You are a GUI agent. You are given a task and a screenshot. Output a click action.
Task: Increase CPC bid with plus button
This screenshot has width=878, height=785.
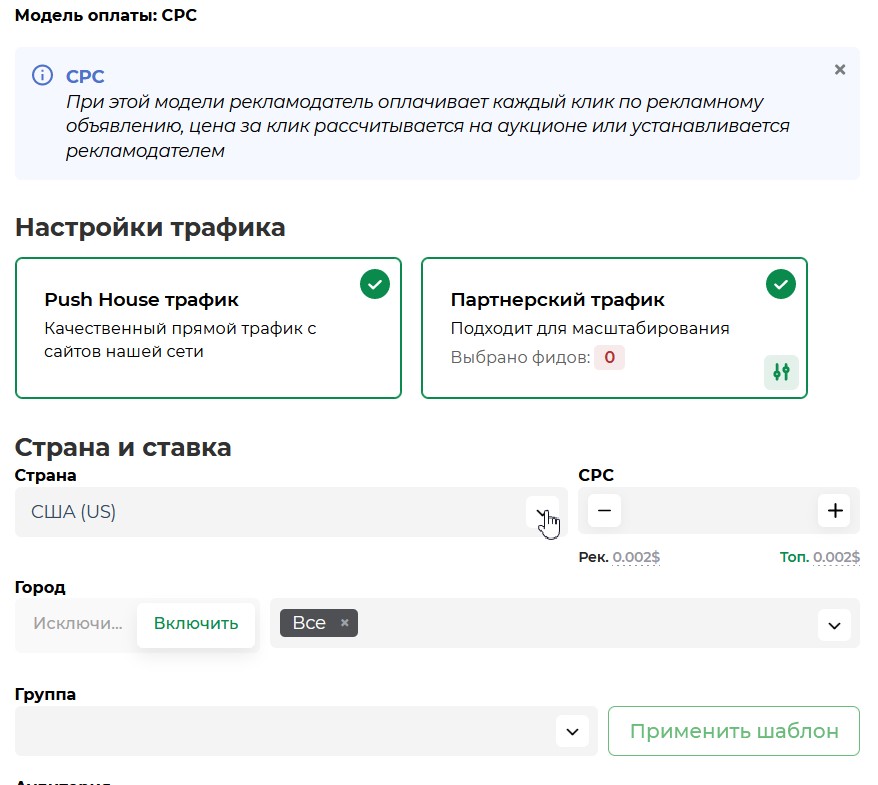click(x=835, y=511)
